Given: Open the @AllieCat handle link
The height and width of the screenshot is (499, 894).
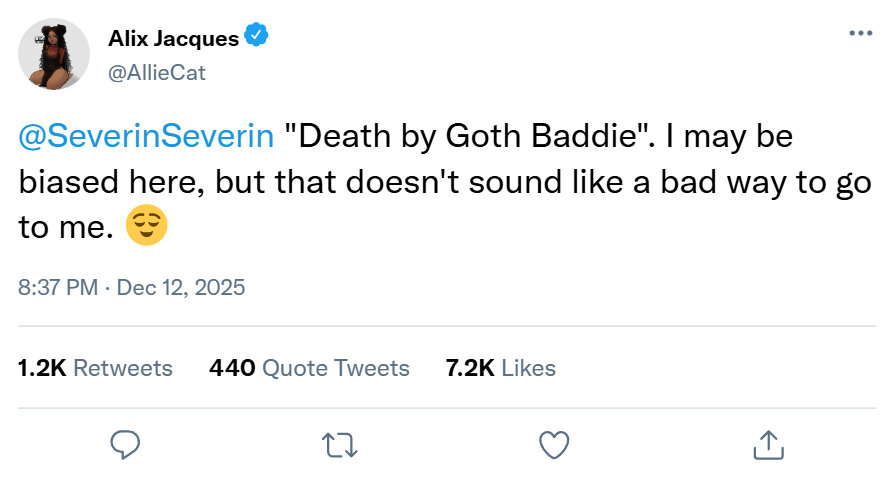Looking at the screenshot, I should (x=156, y=72).
